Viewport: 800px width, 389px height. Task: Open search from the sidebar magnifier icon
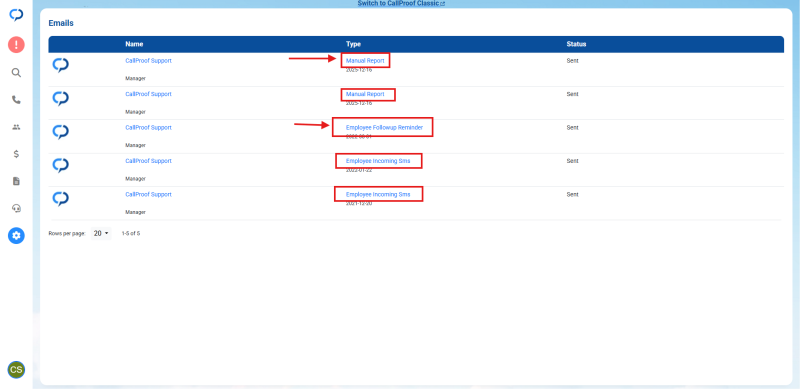pos(16,72)
